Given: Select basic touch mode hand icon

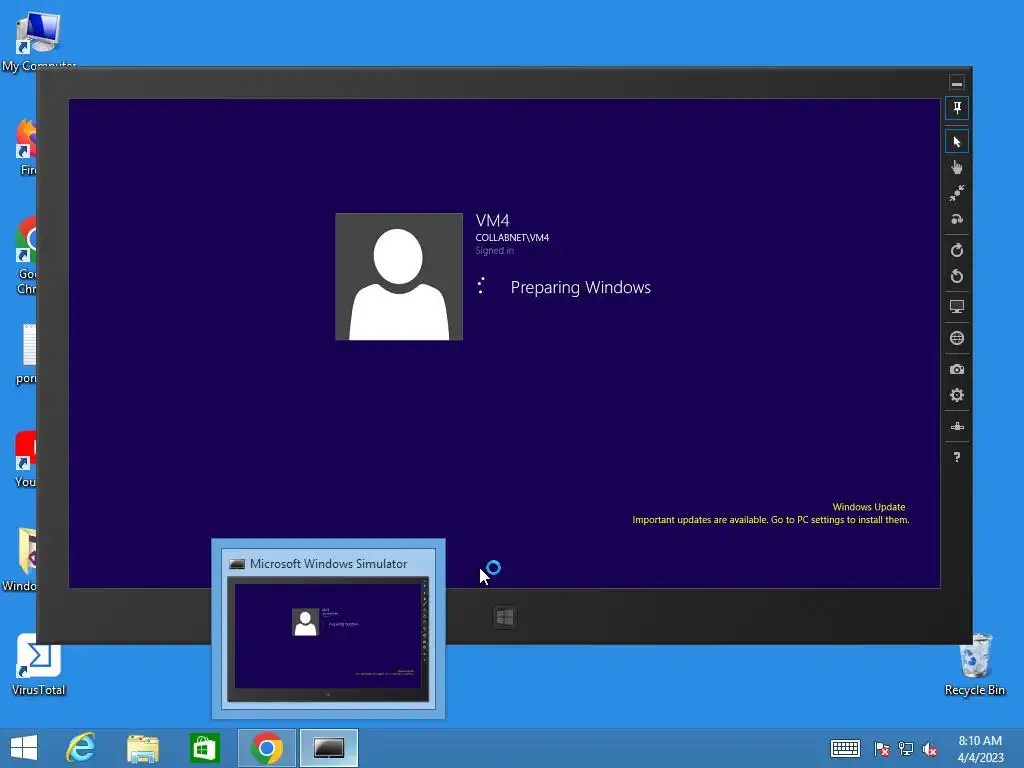Looking at the screenshot, I should pyautogui.click(x=957, y=168).
